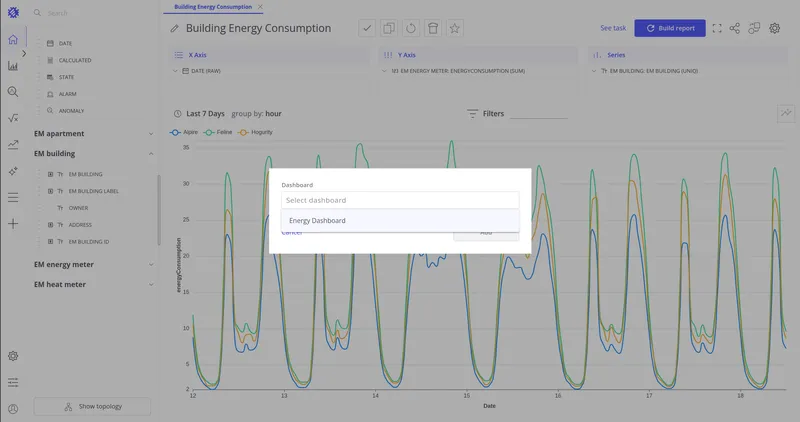The width and height of the screenshot is (800, 422).
Task: Click the Build report button
Action: pos(670,28)
